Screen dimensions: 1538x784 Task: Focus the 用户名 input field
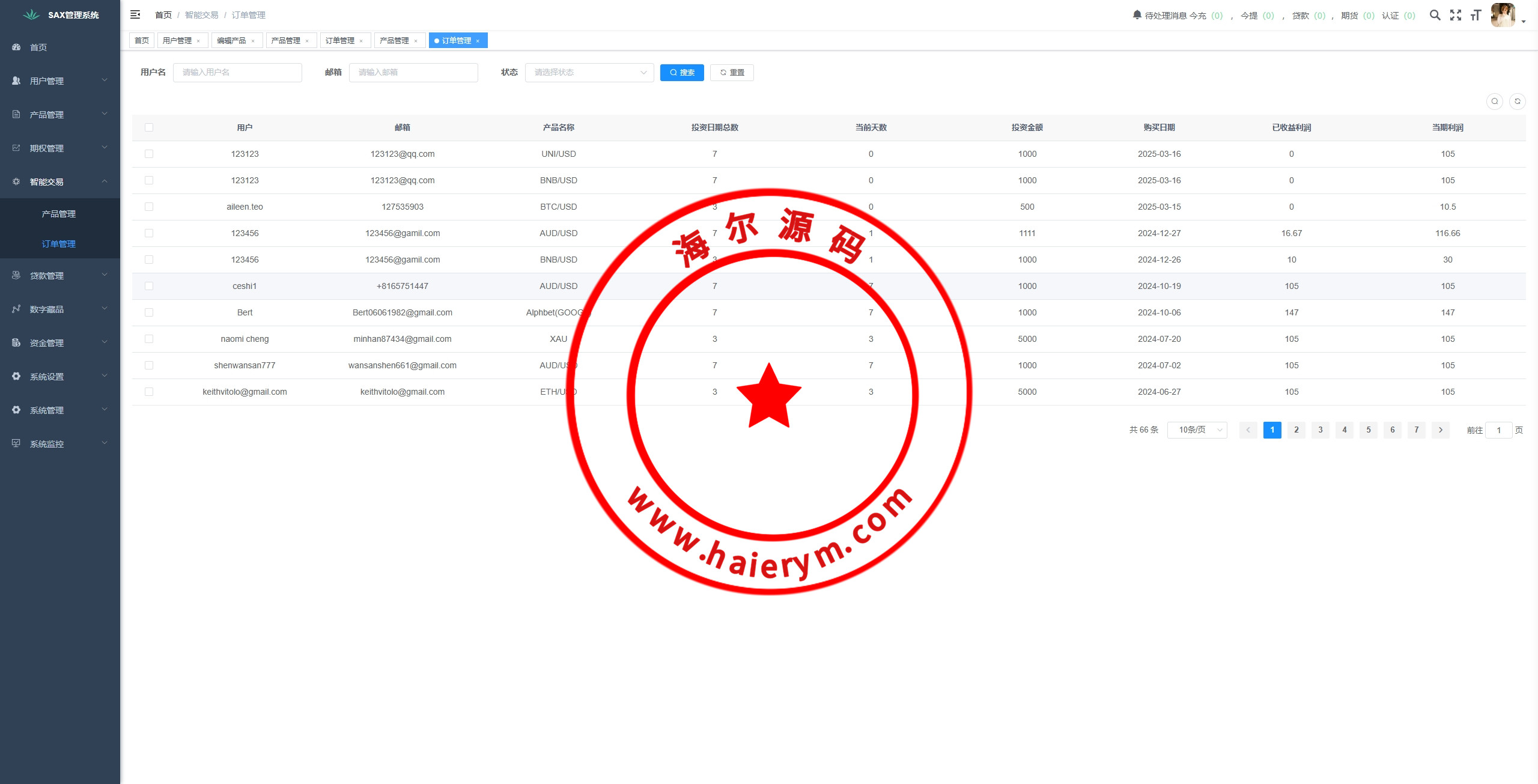click(237, 73)
